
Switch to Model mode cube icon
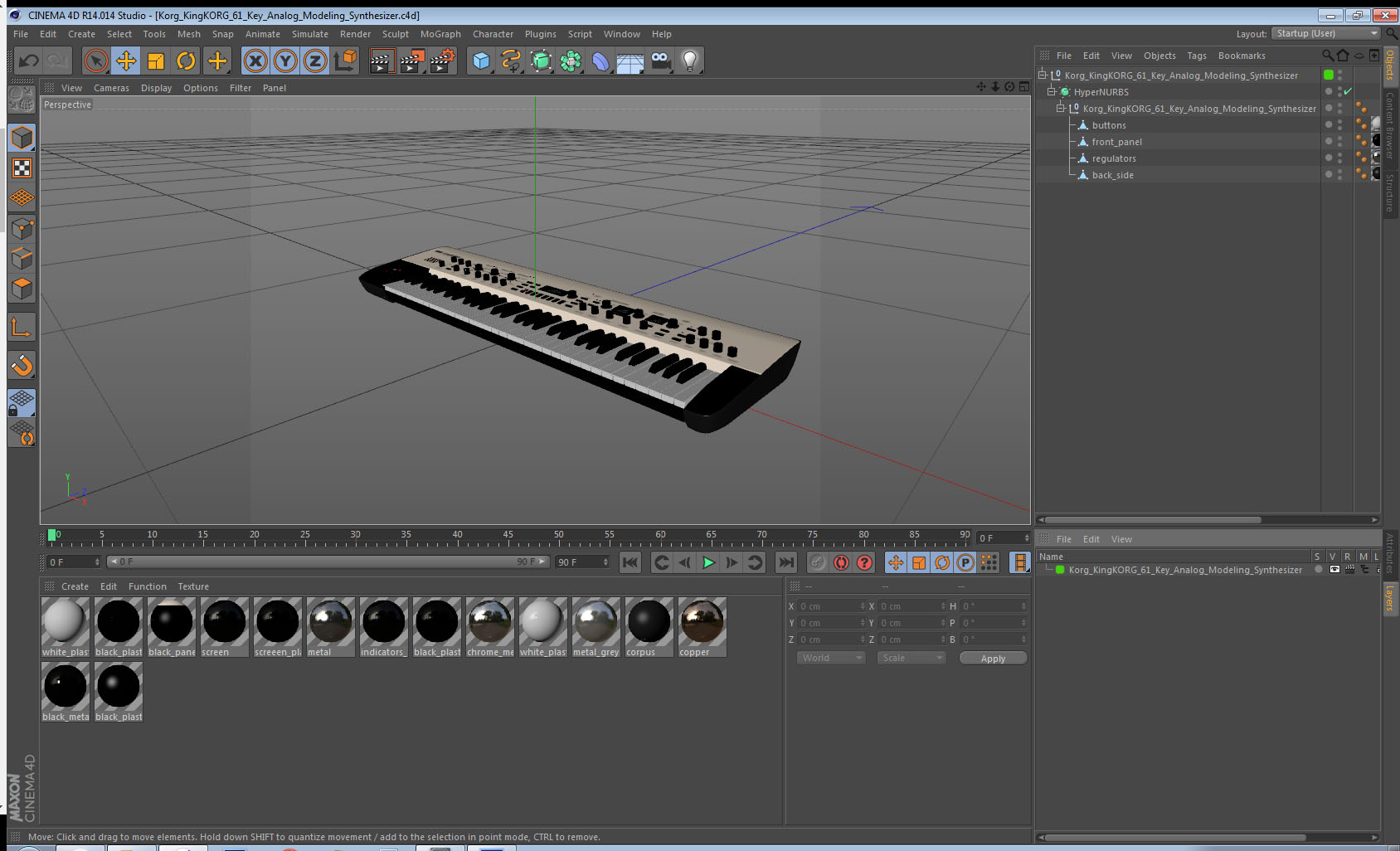22,138
